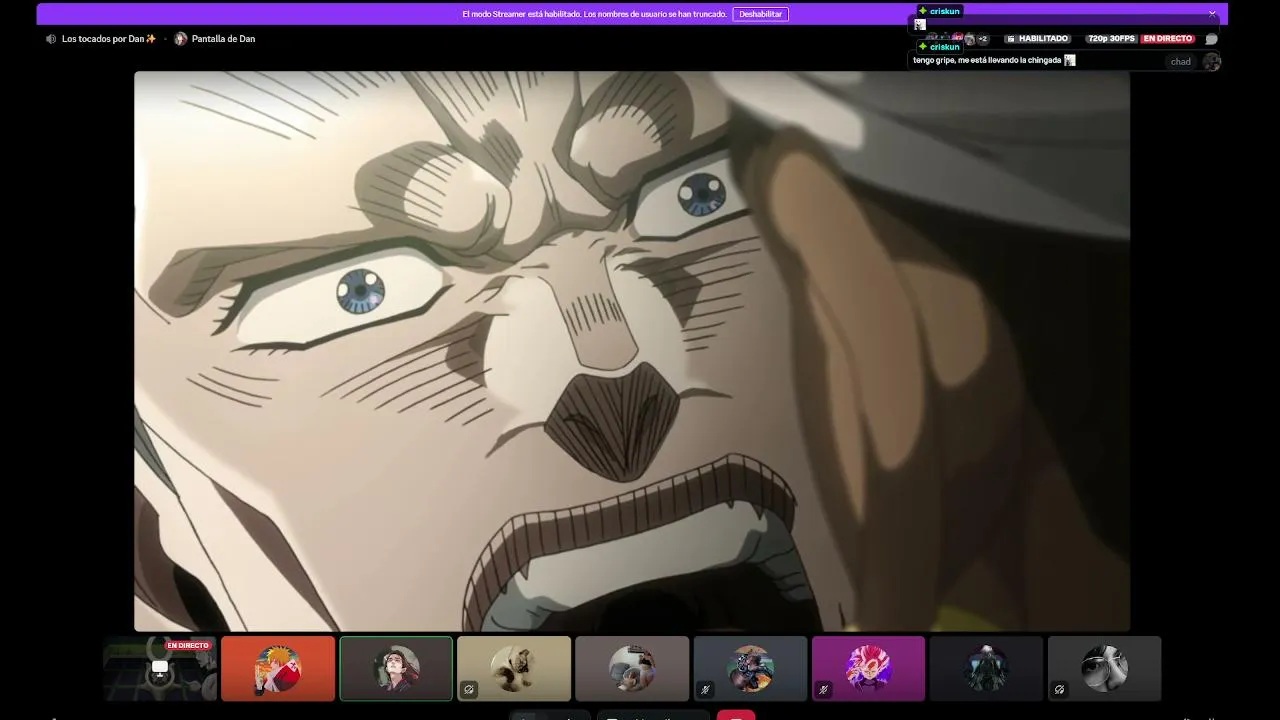Select the green-outlined speaking participant tile

click(x=396, y=668)
